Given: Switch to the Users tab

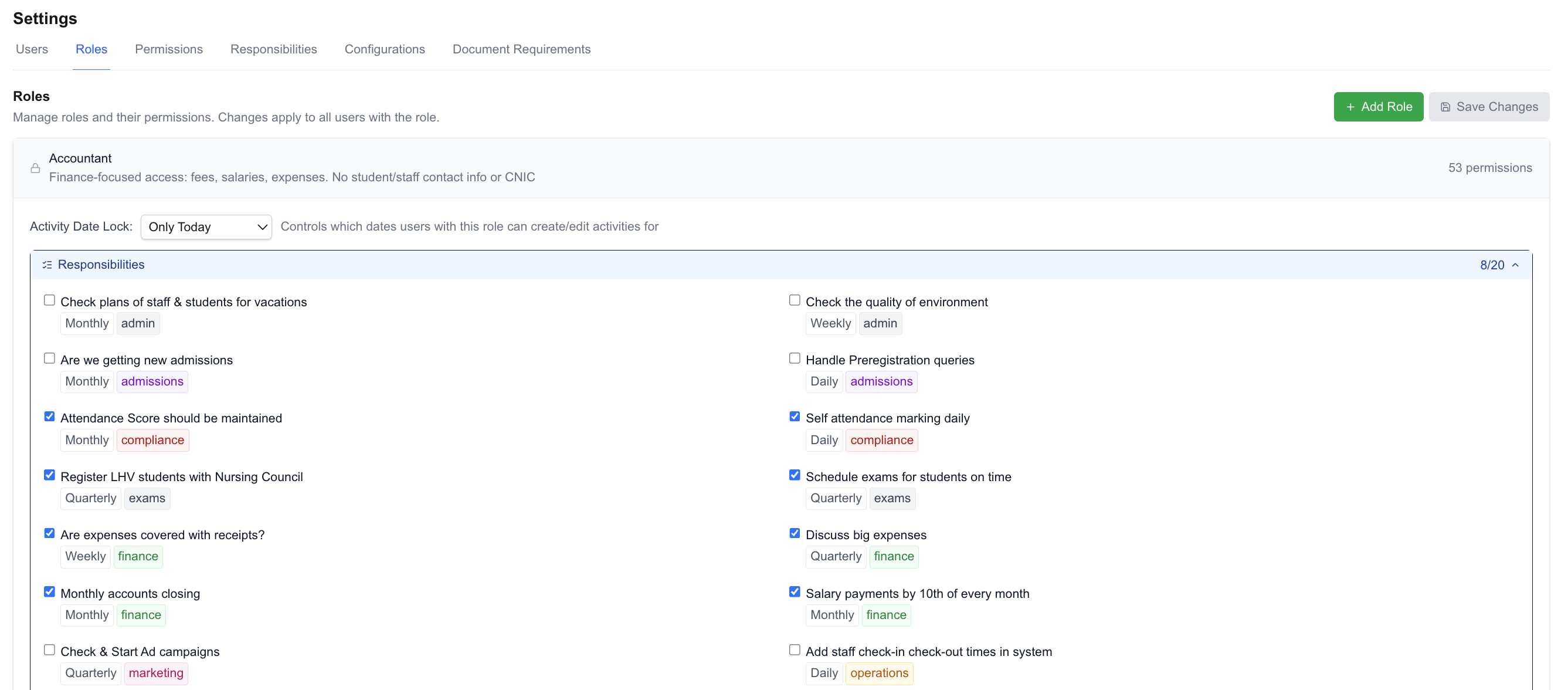Looking at the screenshot, I should click(x=32, y=49).
